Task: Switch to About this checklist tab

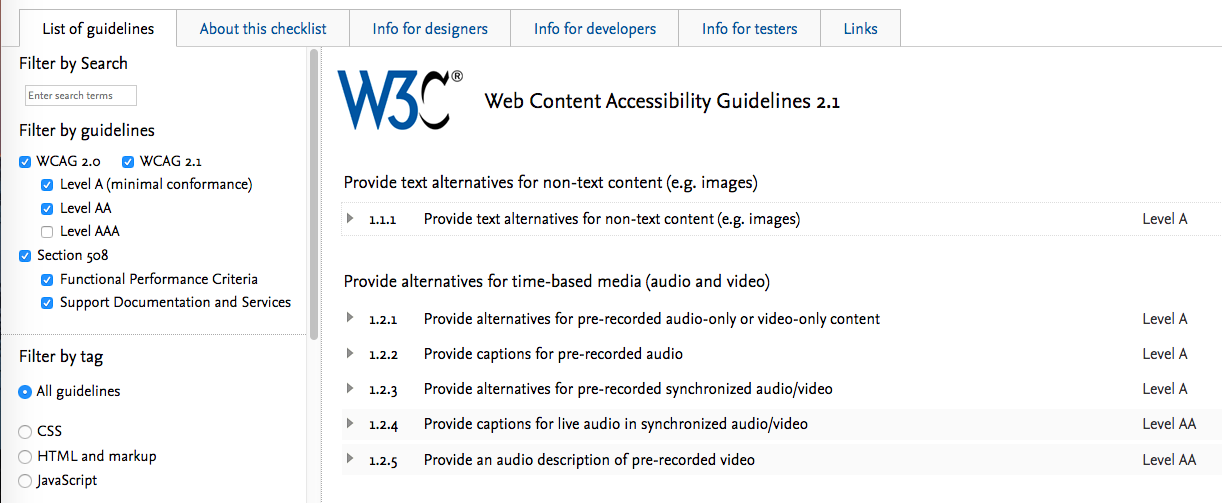Action: pyautogui.click(x=263, y=29)
